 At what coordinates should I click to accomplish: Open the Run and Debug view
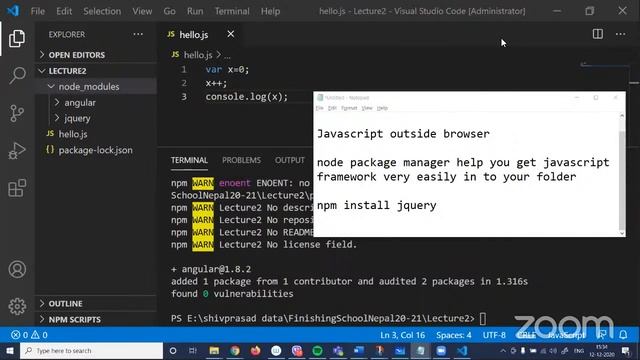tap(17, 151)
